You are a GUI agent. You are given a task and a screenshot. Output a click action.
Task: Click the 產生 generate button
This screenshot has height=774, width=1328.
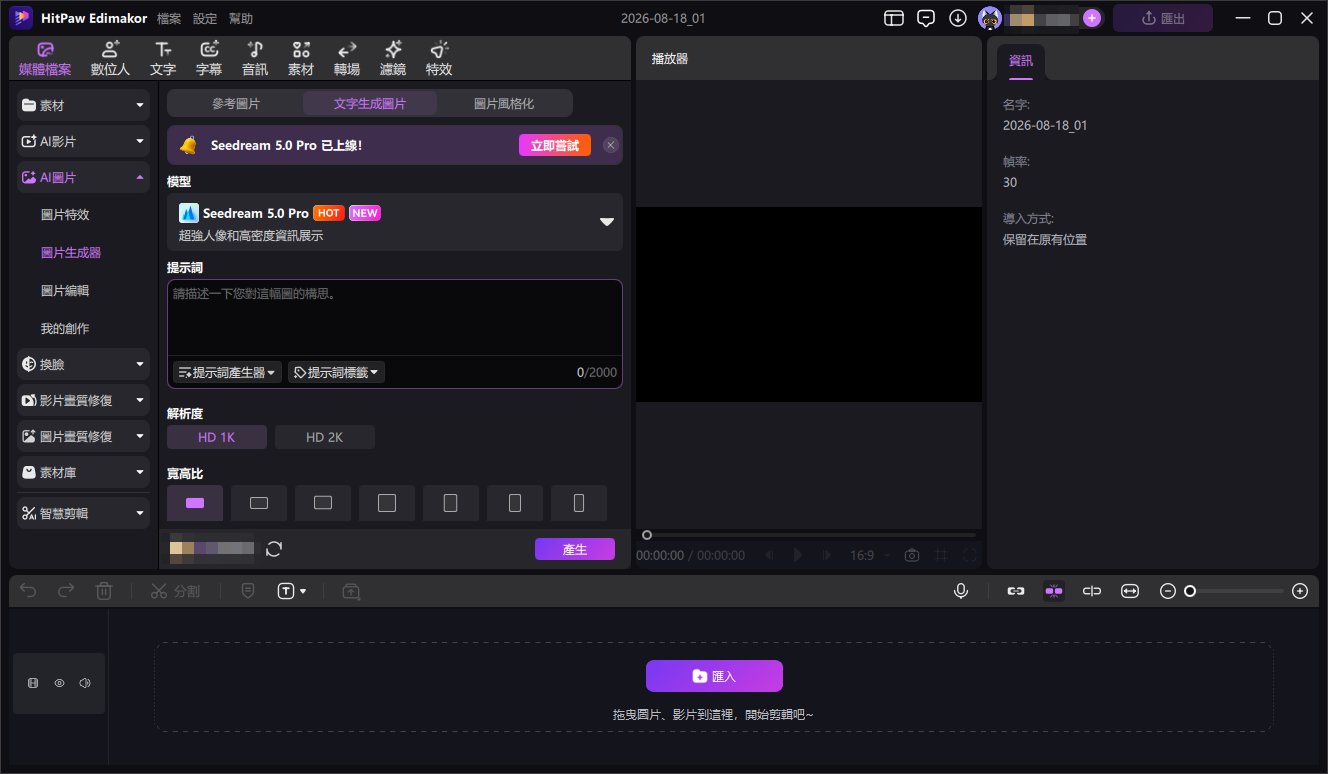(575, 549)
